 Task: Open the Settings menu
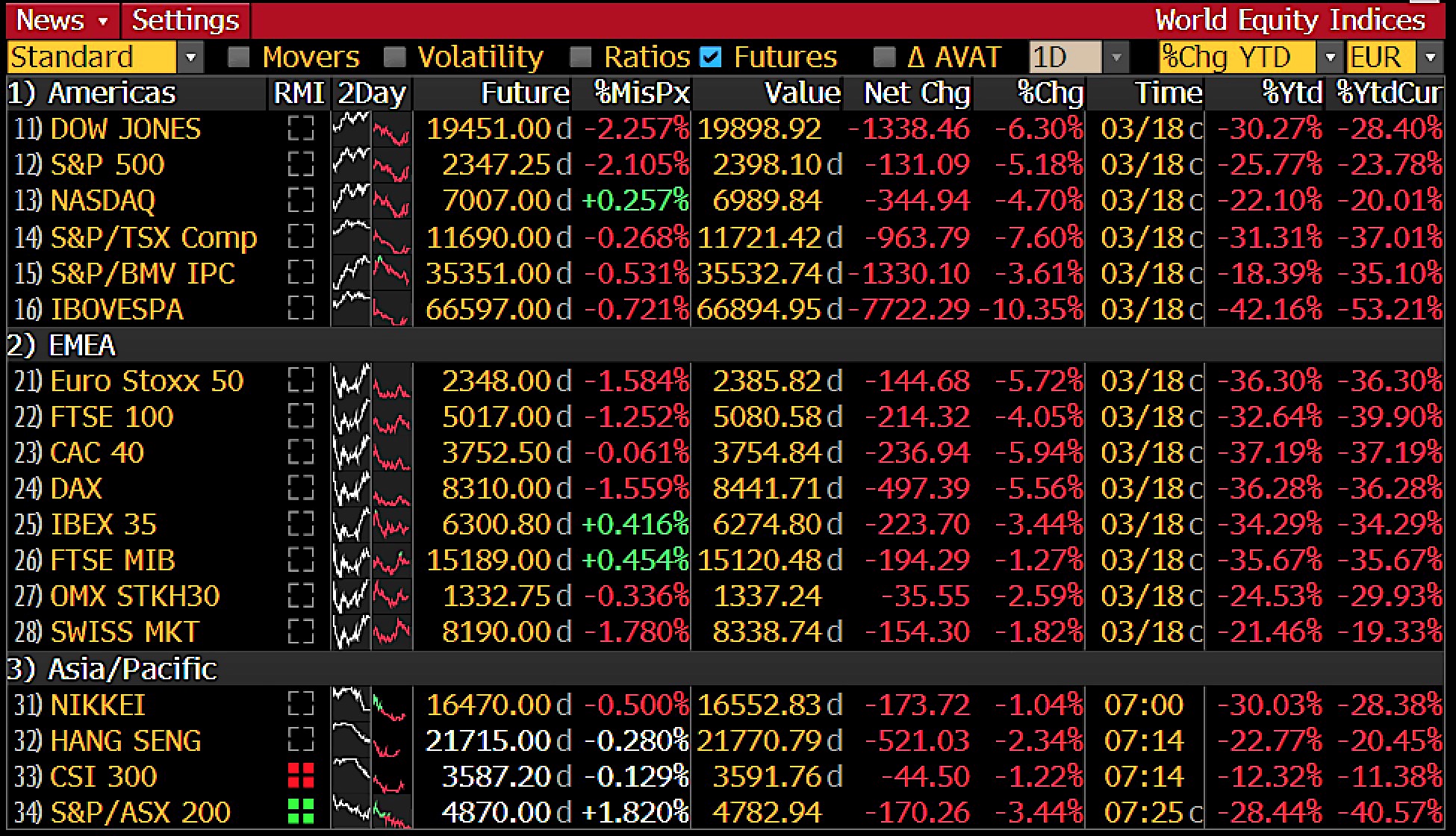click(185, 20)
